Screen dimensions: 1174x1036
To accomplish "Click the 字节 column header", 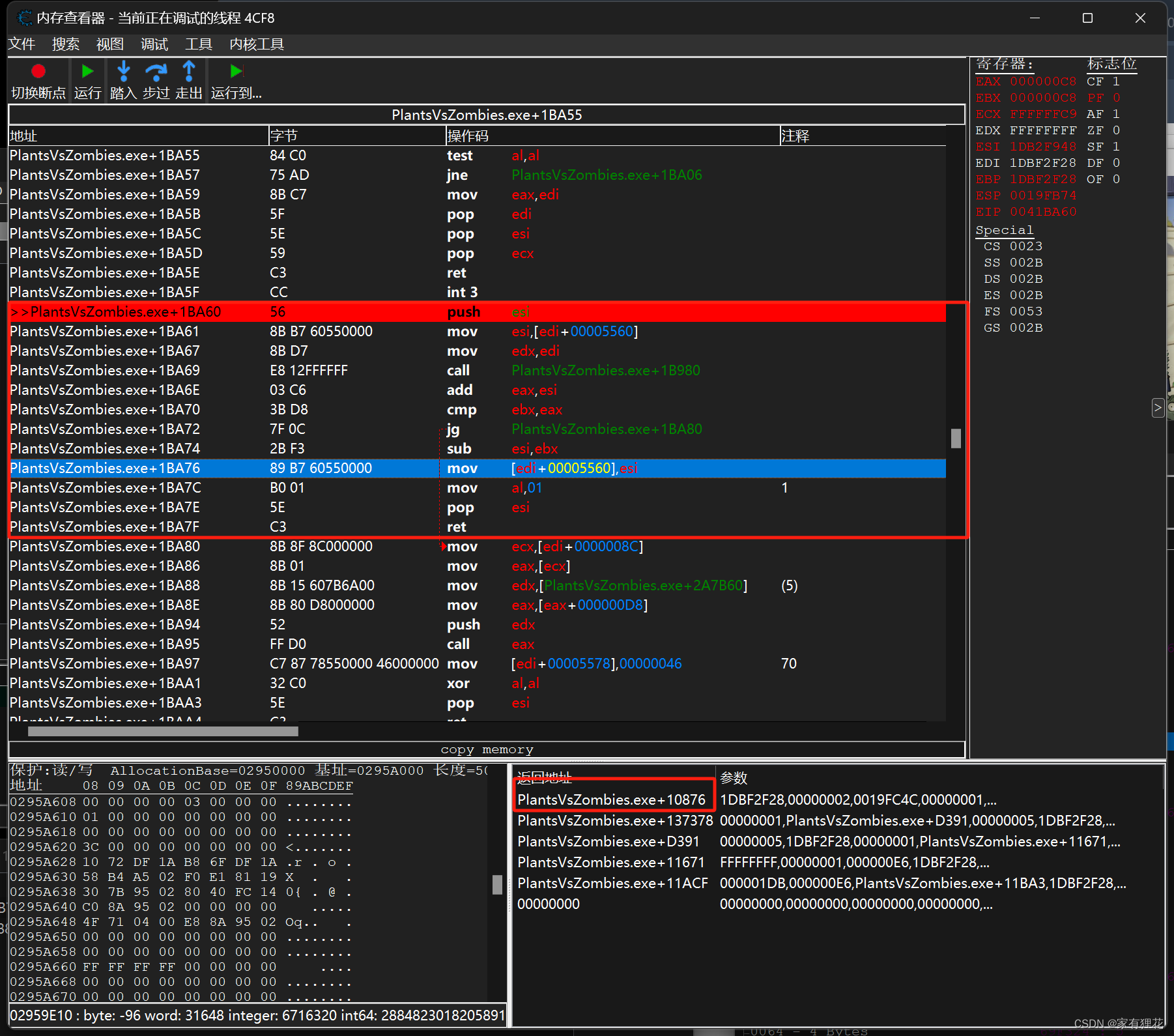I will [356, 136].
